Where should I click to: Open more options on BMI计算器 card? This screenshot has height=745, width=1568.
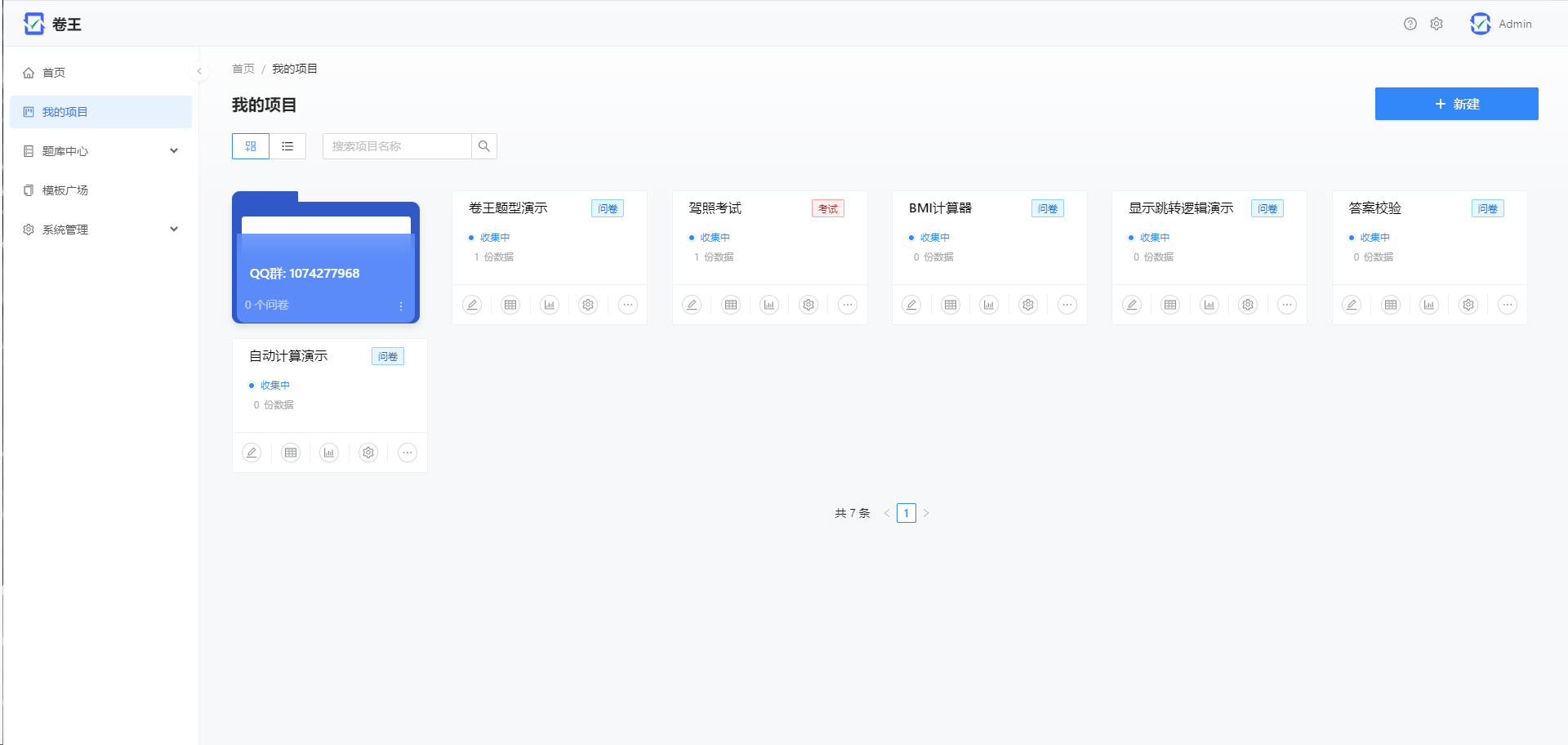click(x=1067, y=305)
